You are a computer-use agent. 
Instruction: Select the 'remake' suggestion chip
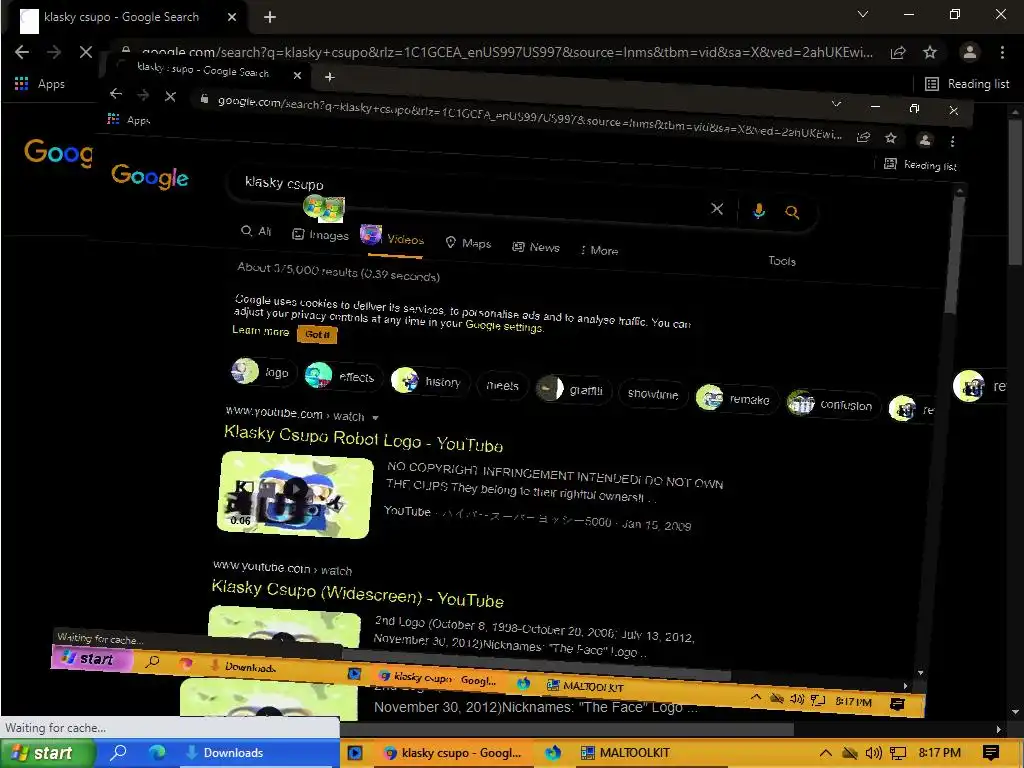(737, 398)
